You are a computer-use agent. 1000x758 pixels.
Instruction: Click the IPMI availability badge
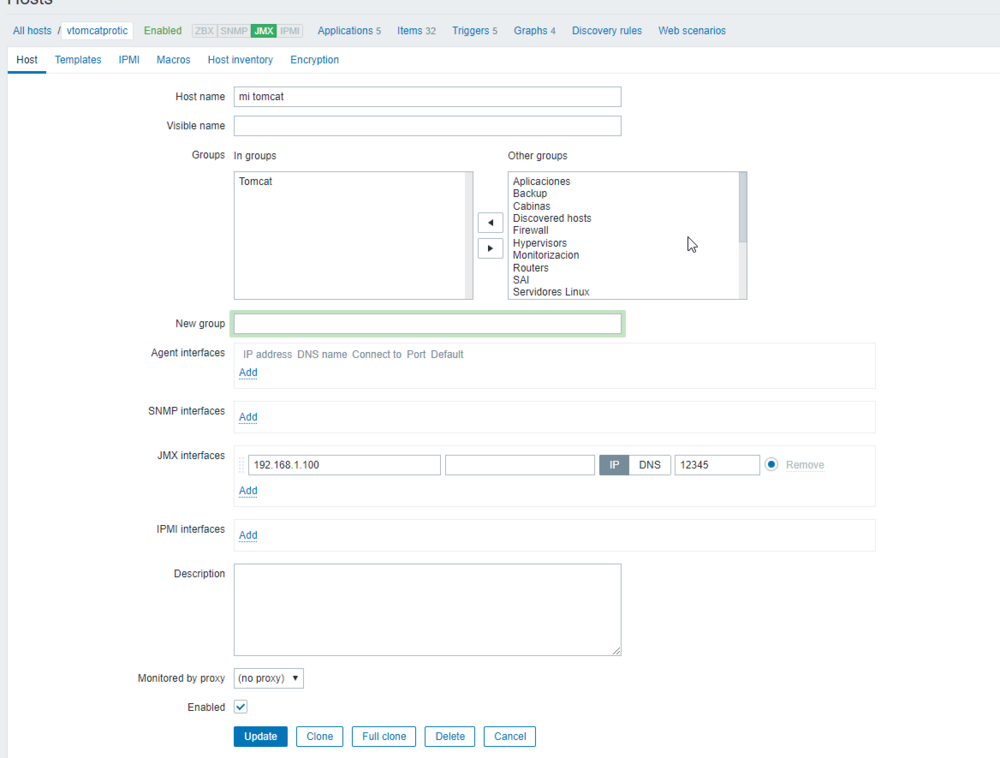(x=291, y=31)
